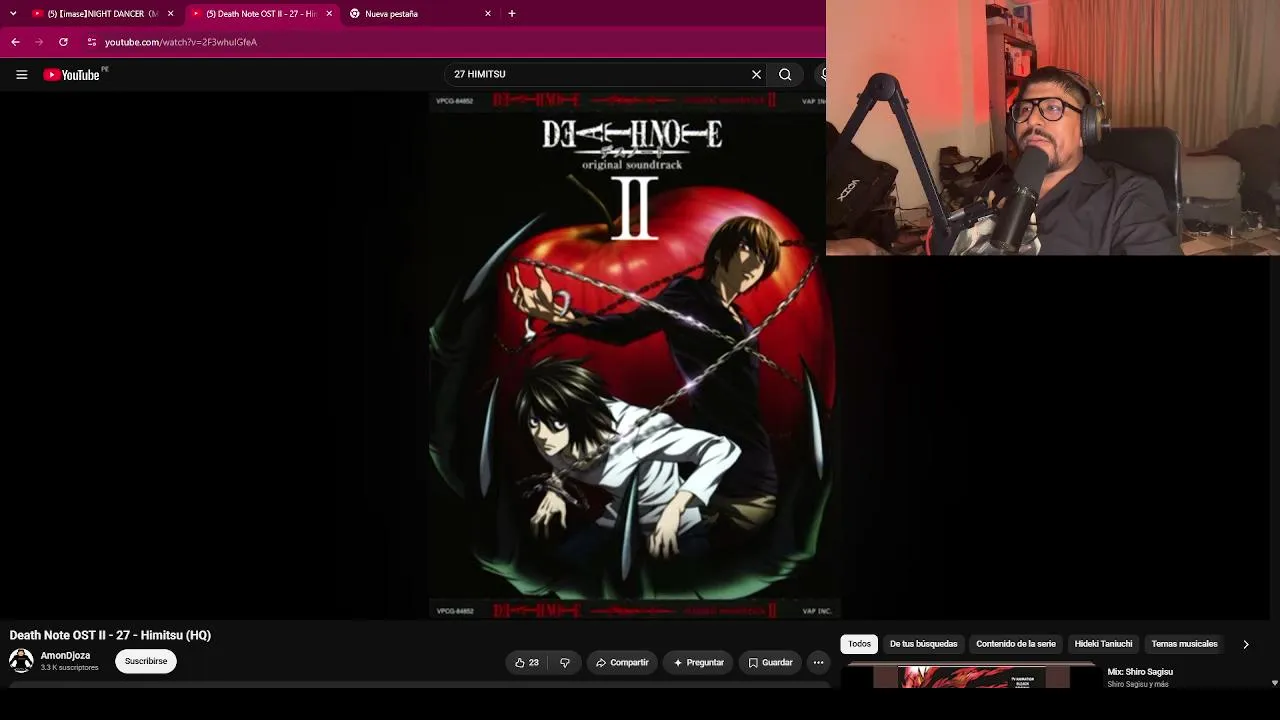Click the video title Death Note OST II - 27 - Himitsu (HQ)
The height and width of the screenshot is (720, 1280).
(110, 635)
